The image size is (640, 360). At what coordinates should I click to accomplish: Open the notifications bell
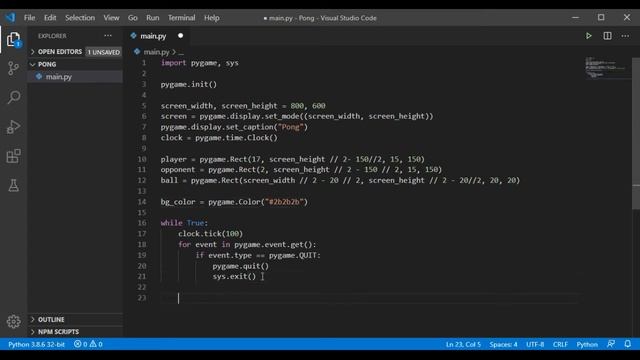(627, 344)
